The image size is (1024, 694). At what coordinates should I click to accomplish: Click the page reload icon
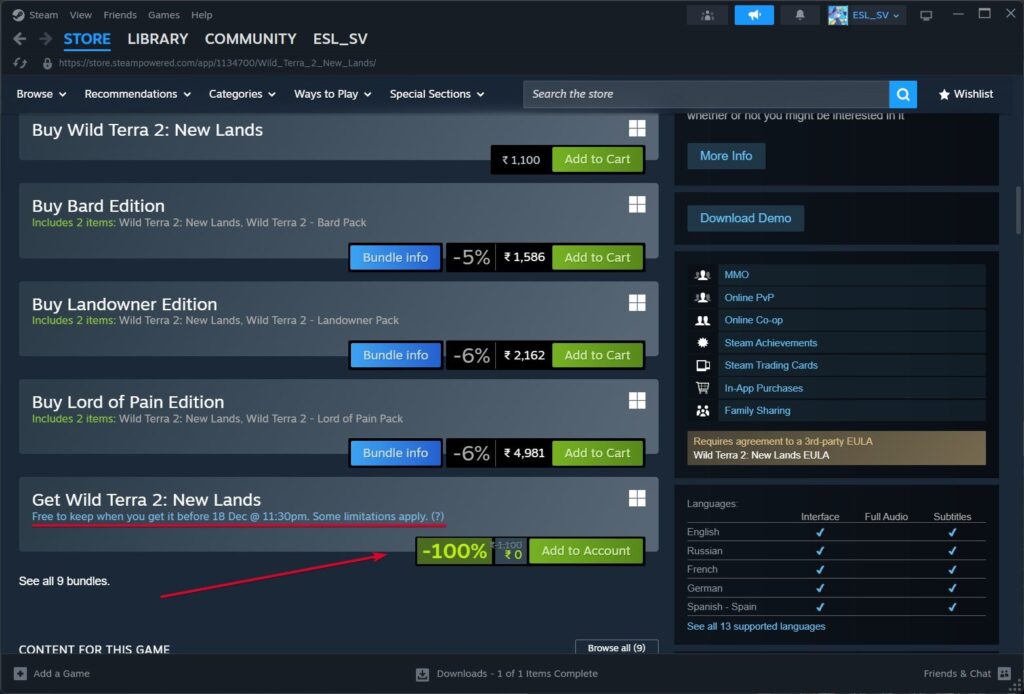pyautogui.click(x=20, y=63)
